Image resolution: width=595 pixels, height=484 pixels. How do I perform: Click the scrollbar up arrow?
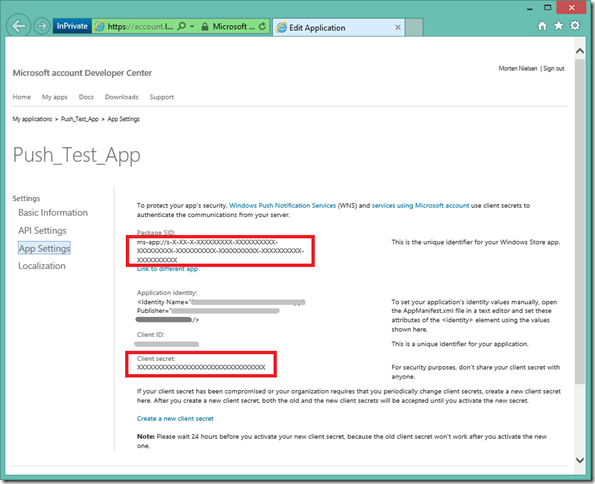click(x=580, y=51)
